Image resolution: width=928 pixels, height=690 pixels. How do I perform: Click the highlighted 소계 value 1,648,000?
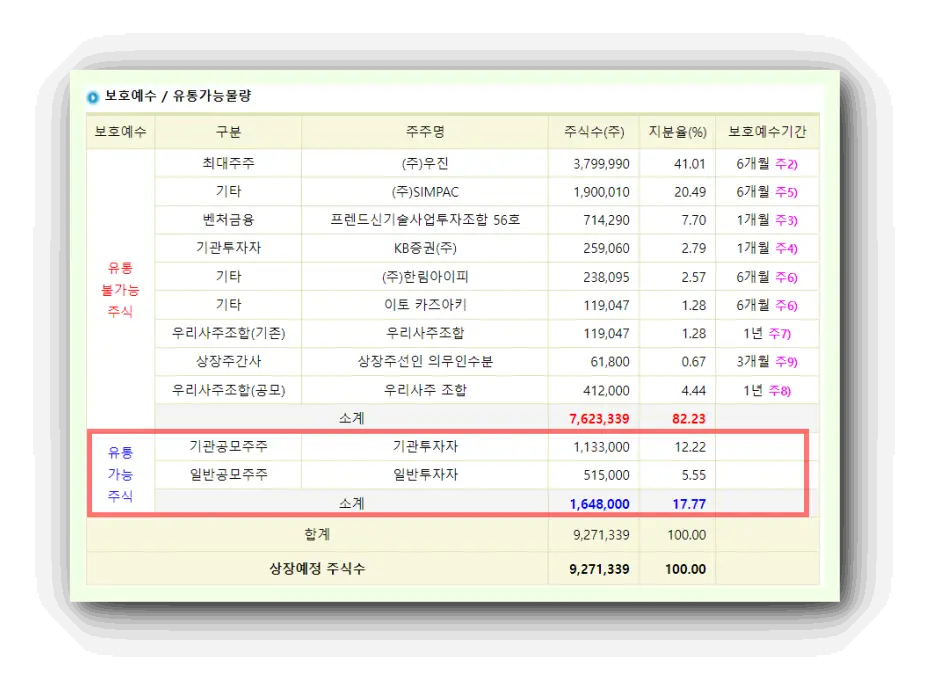point(600,503)
